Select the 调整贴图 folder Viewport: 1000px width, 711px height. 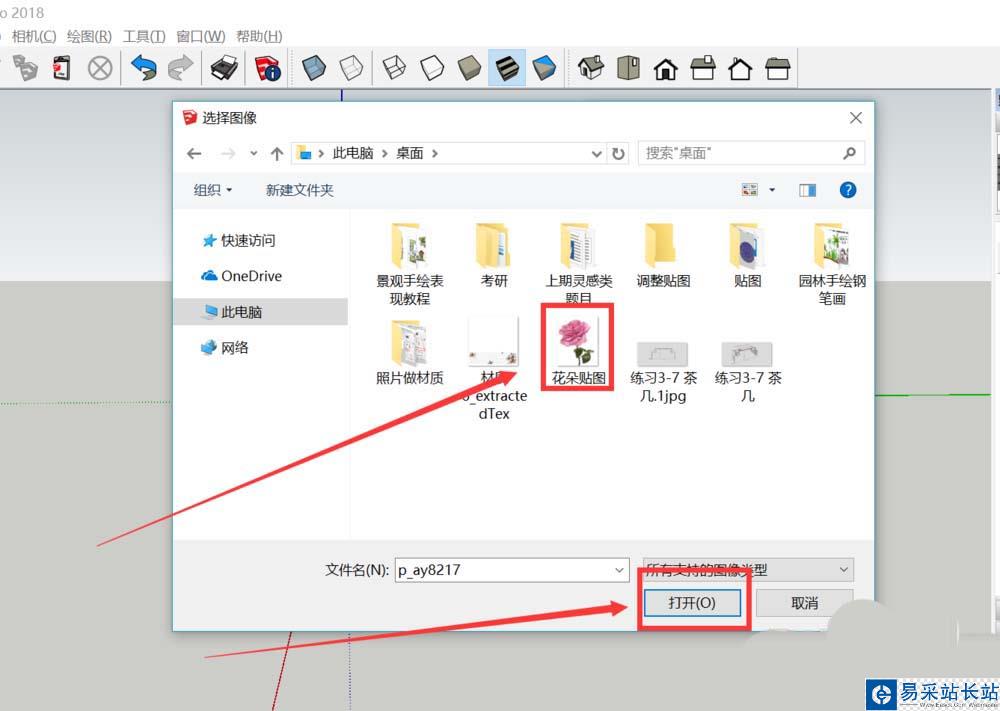click(x=663, y=256)
